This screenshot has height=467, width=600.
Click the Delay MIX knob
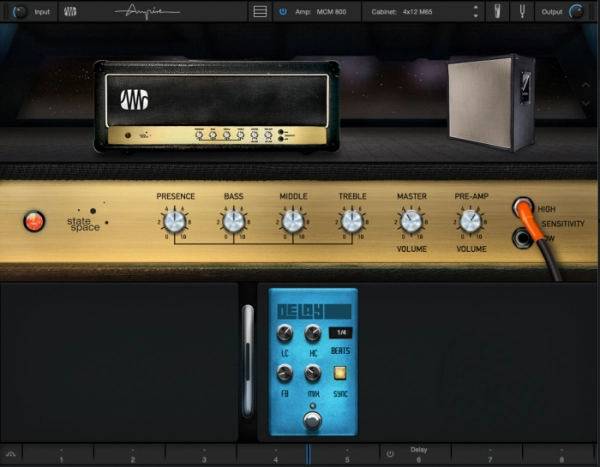tap(313, 373)
